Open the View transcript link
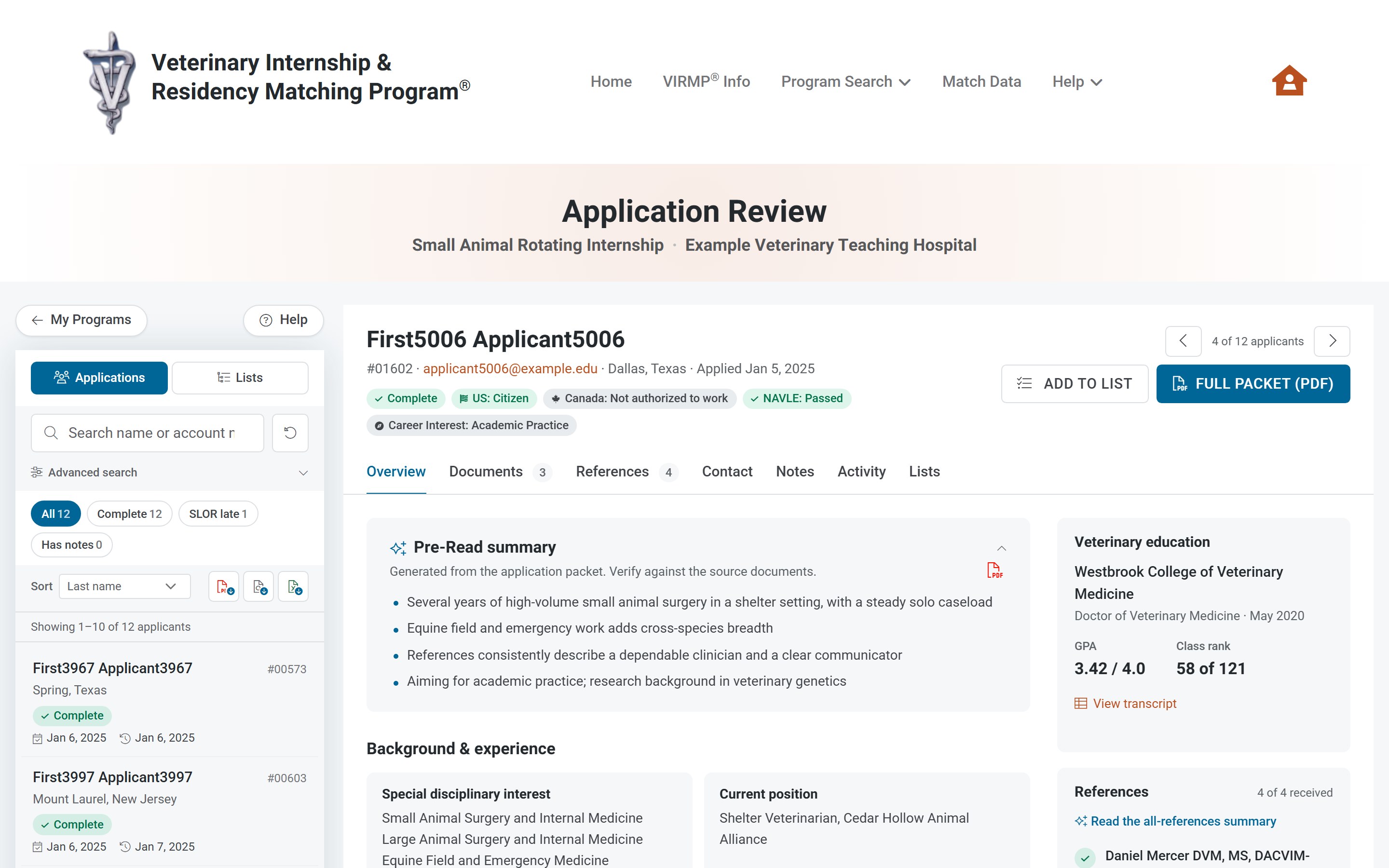 [1125, 703]
